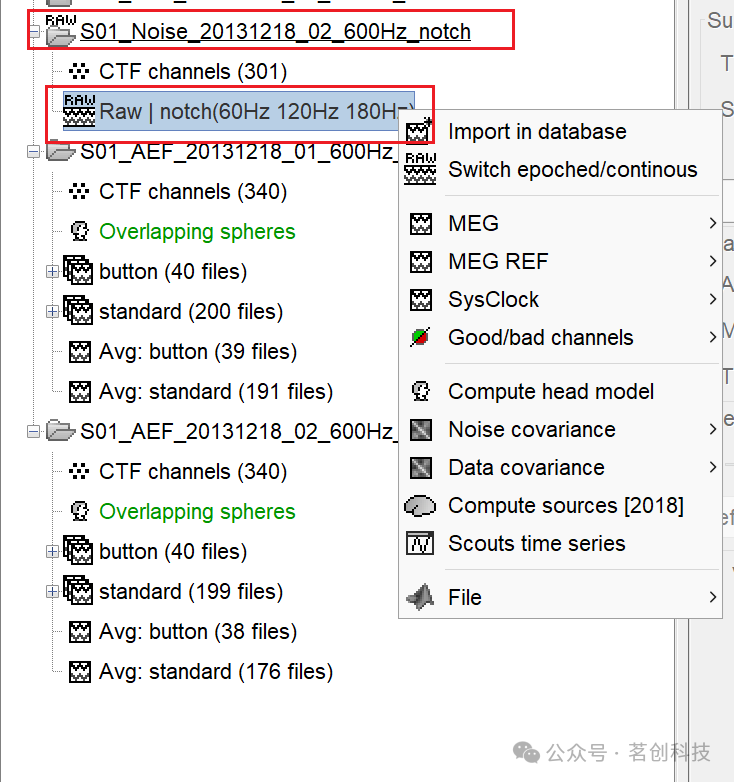Collapse the S01_Noise_20131218_02_600Hz_notch folder

(x=34, y=31)
